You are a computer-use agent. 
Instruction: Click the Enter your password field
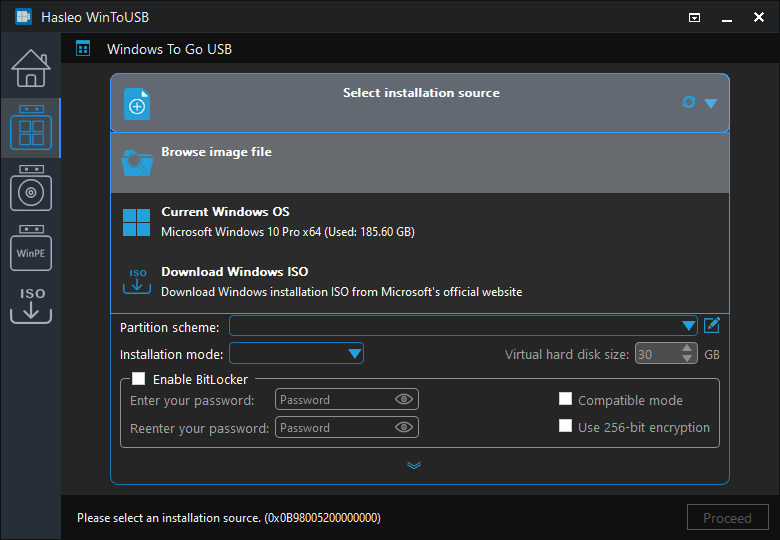click(x=347, y=399)
